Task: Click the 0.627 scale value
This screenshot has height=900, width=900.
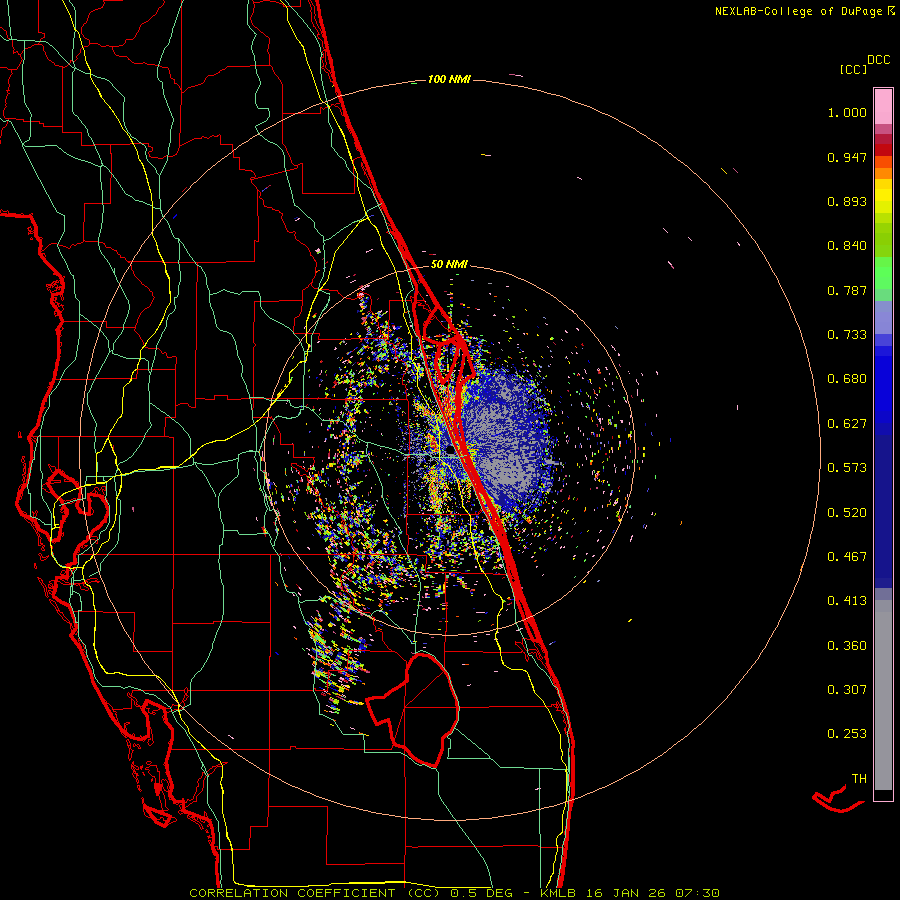Action: 847,424
